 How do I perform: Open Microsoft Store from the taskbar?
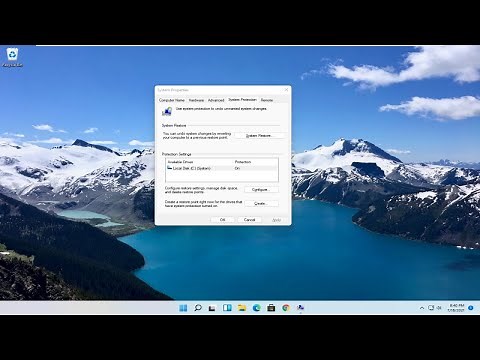271,308
